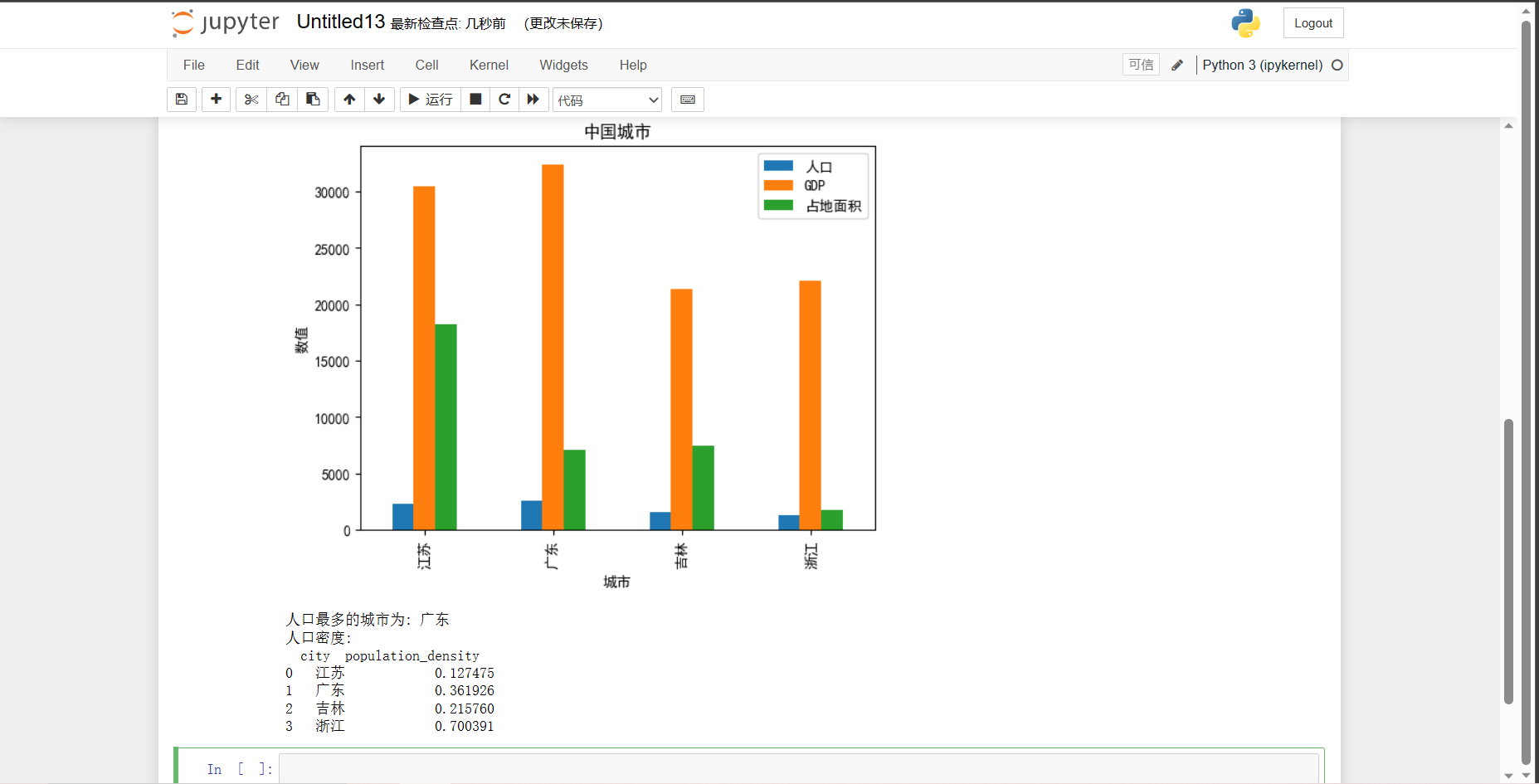Move selected cell down arrow

tap(379, 100)
